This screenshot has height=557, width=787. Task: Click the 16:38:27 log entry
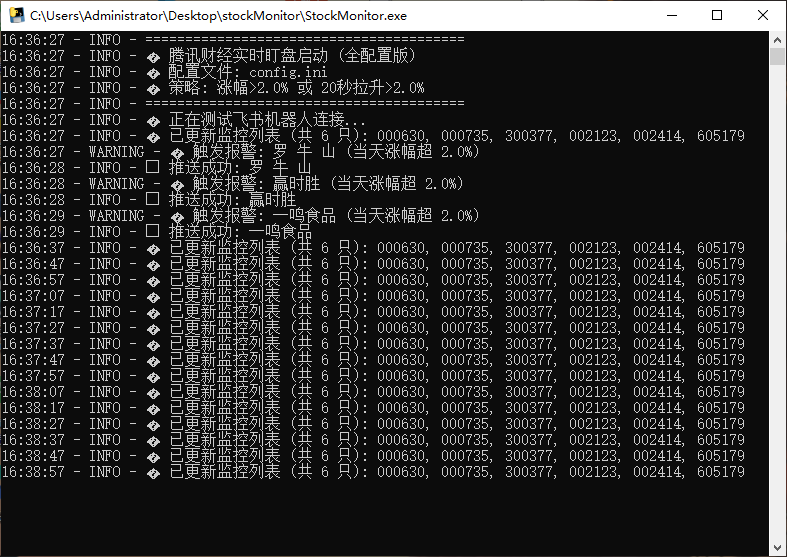pyautogui.click(x=373, y=425)
